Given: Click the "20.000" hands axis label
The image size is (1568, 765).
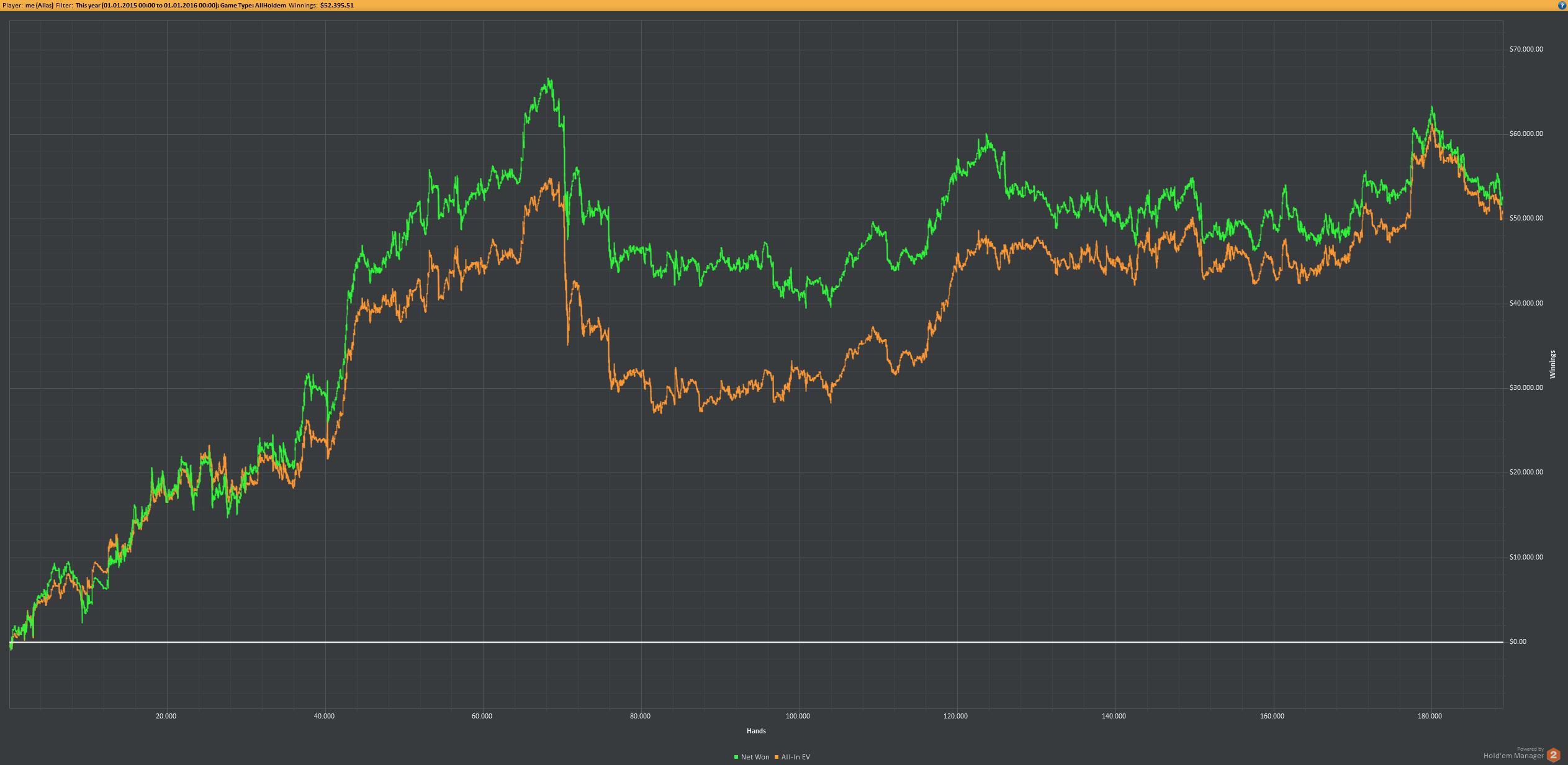Looking at the screenshot, I should click(x=166, y=716).
